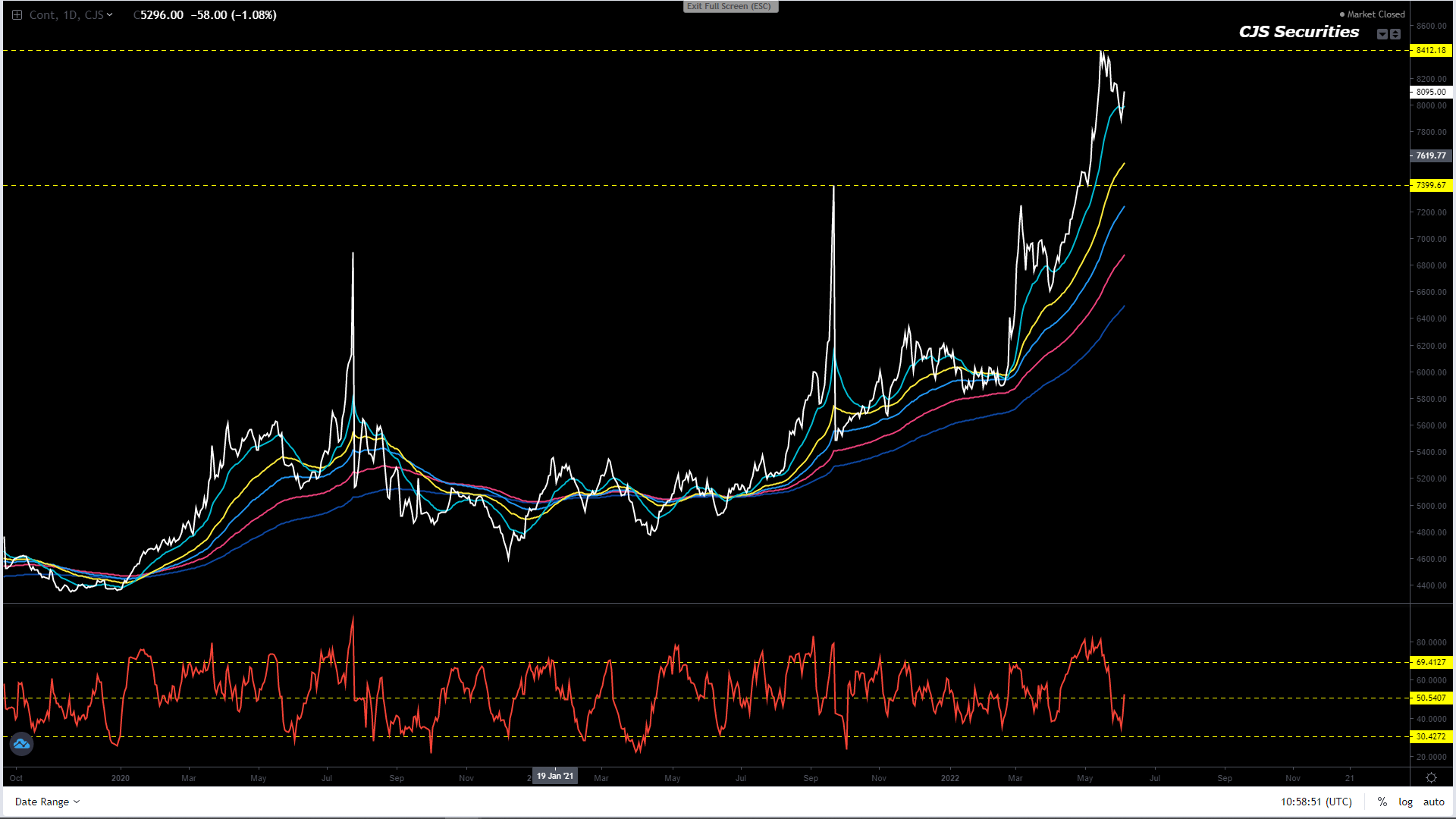Image resolution: width=1456 pixels, height=819 pixels.
Task: Click Exit Full Screen (ESC) button
Action: (730, 6)
